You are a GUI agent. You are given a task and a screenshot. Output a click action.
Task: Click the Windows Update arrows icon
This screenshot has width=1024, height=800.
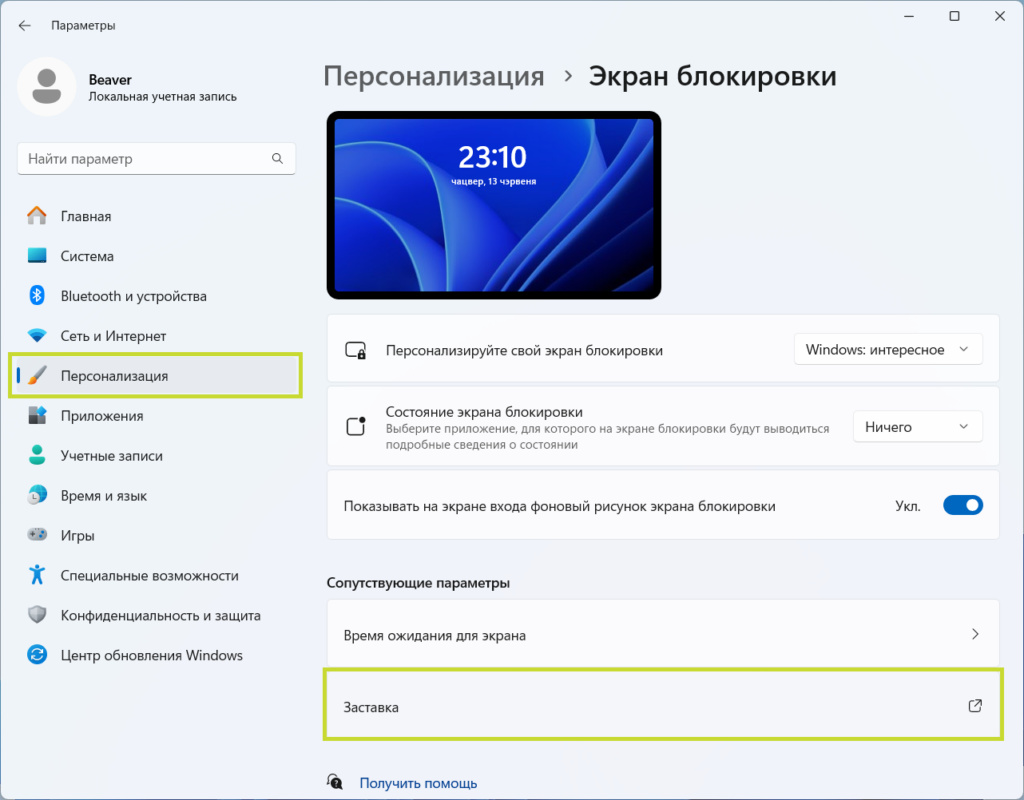[37, 654]
